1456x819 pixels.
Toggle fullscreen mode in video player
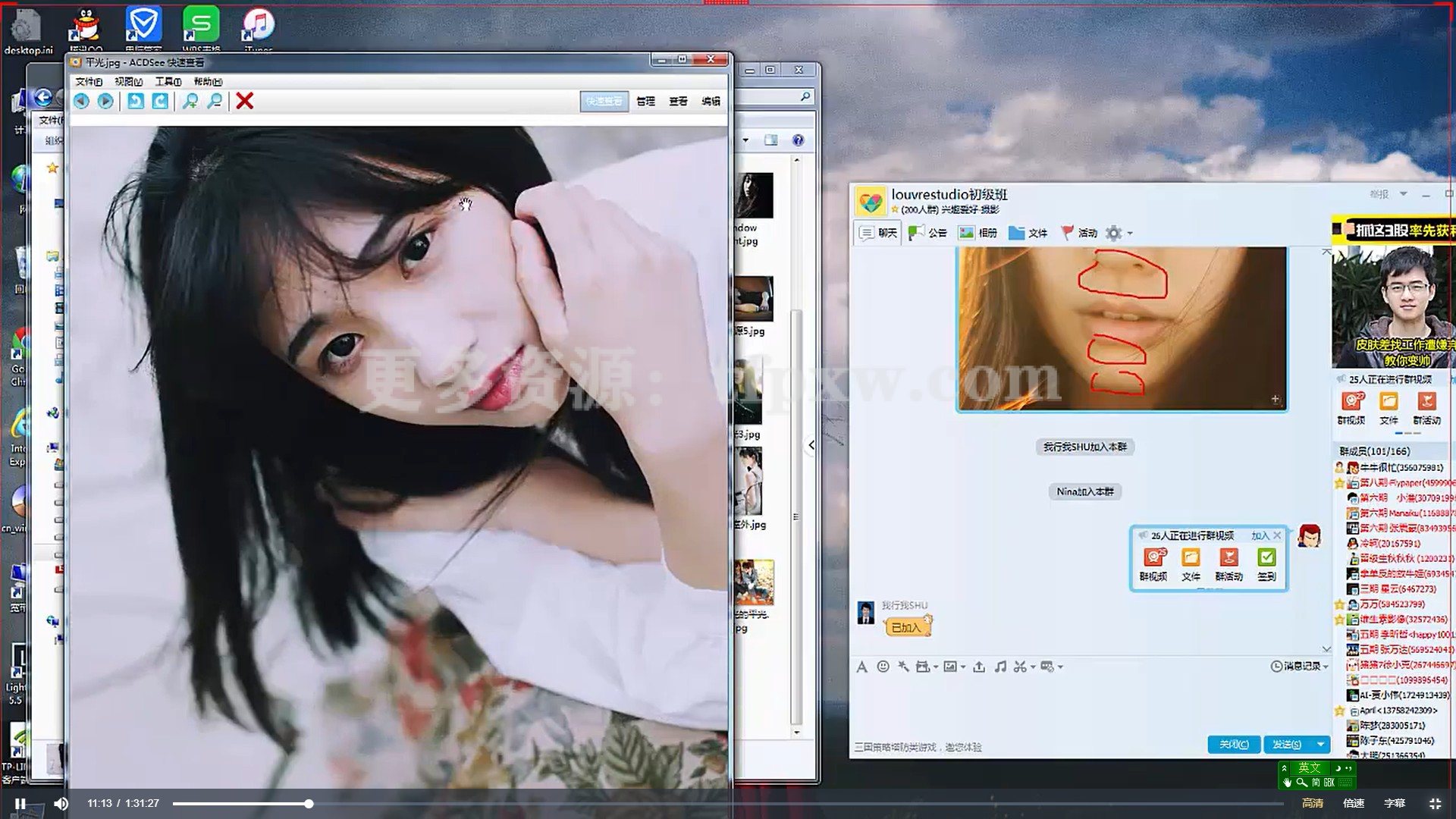coord(1435,803)
